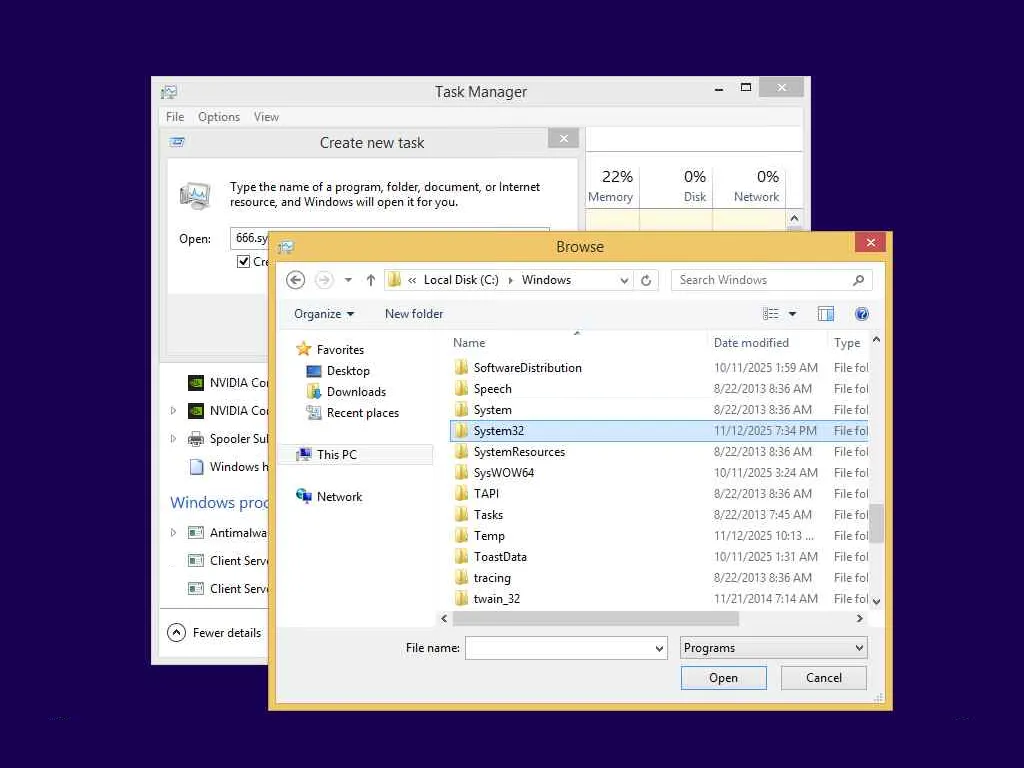
Task: Open the File menu in Task Manager
Action: (x=175, y=117)
